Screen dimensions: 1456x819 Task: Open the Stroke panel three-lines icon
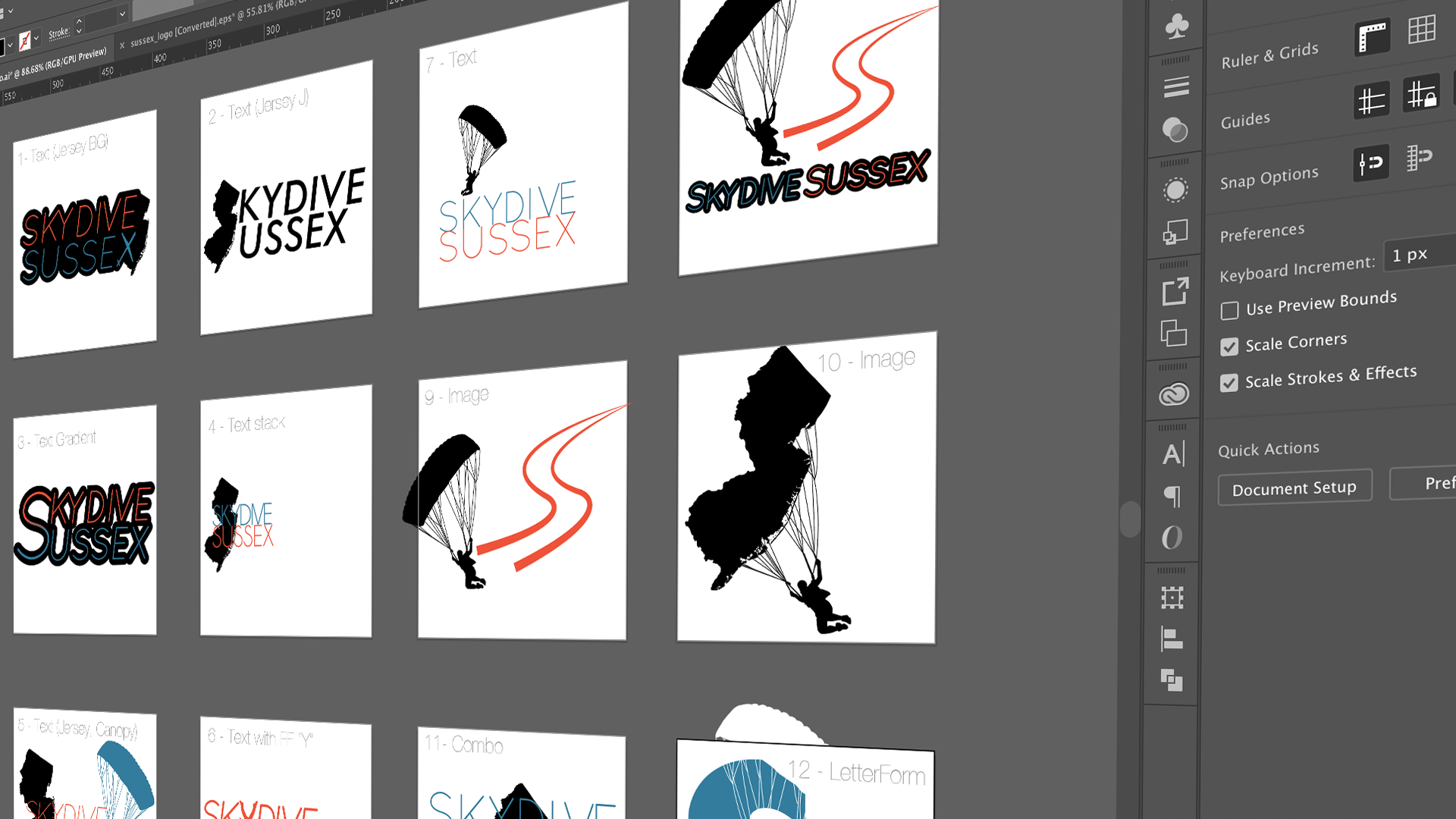(x=1176, y=87)
